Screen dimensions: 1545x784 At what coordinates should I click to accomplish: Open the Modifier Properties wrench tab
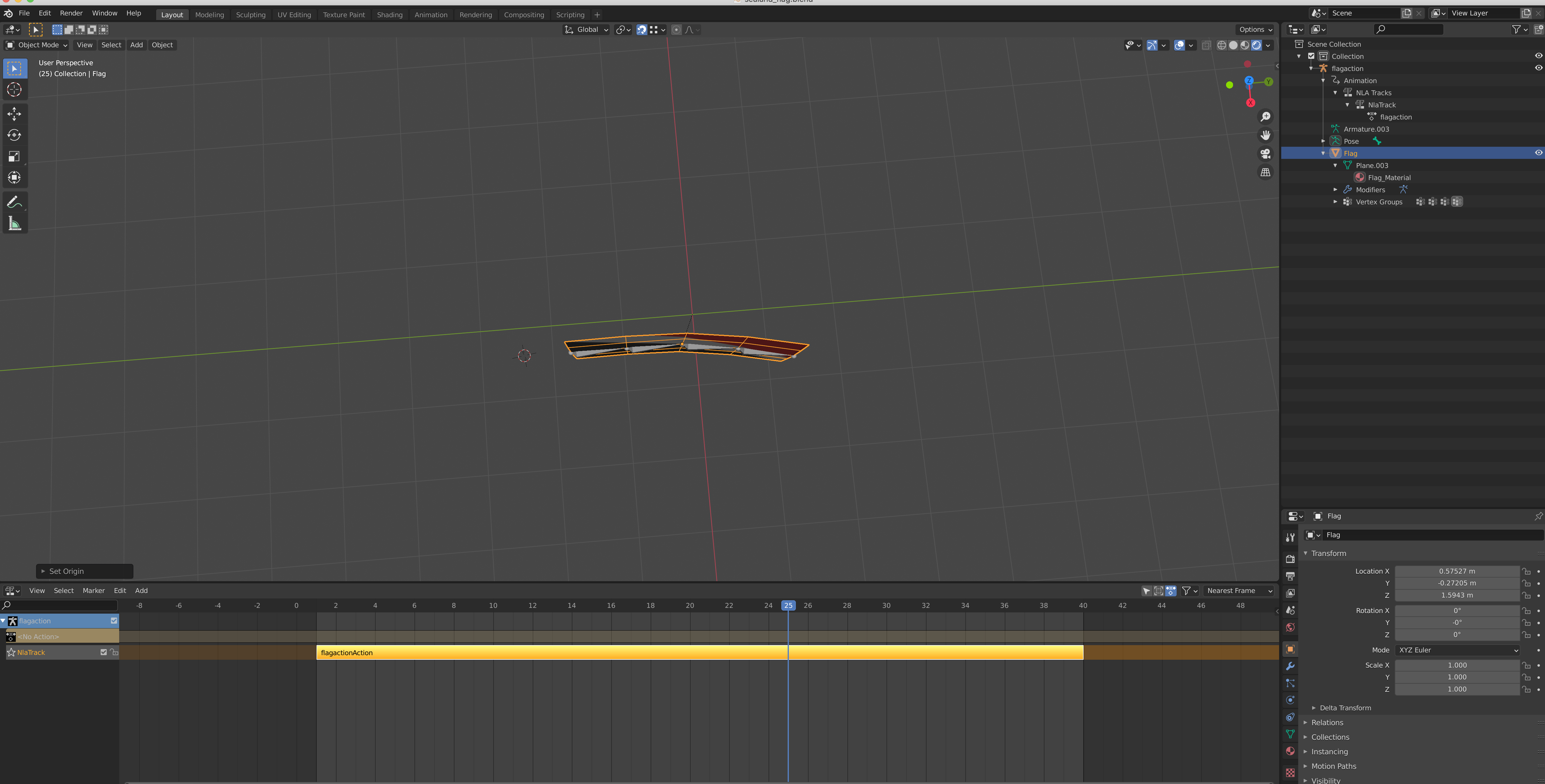(x=1290, y=666)
